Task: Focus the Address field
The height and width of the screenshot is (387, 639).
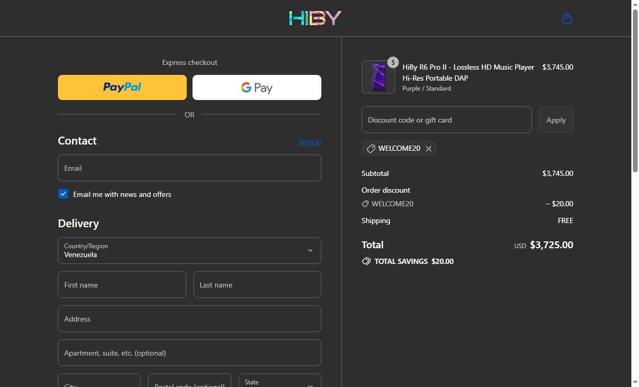Action: coord(189,319)
